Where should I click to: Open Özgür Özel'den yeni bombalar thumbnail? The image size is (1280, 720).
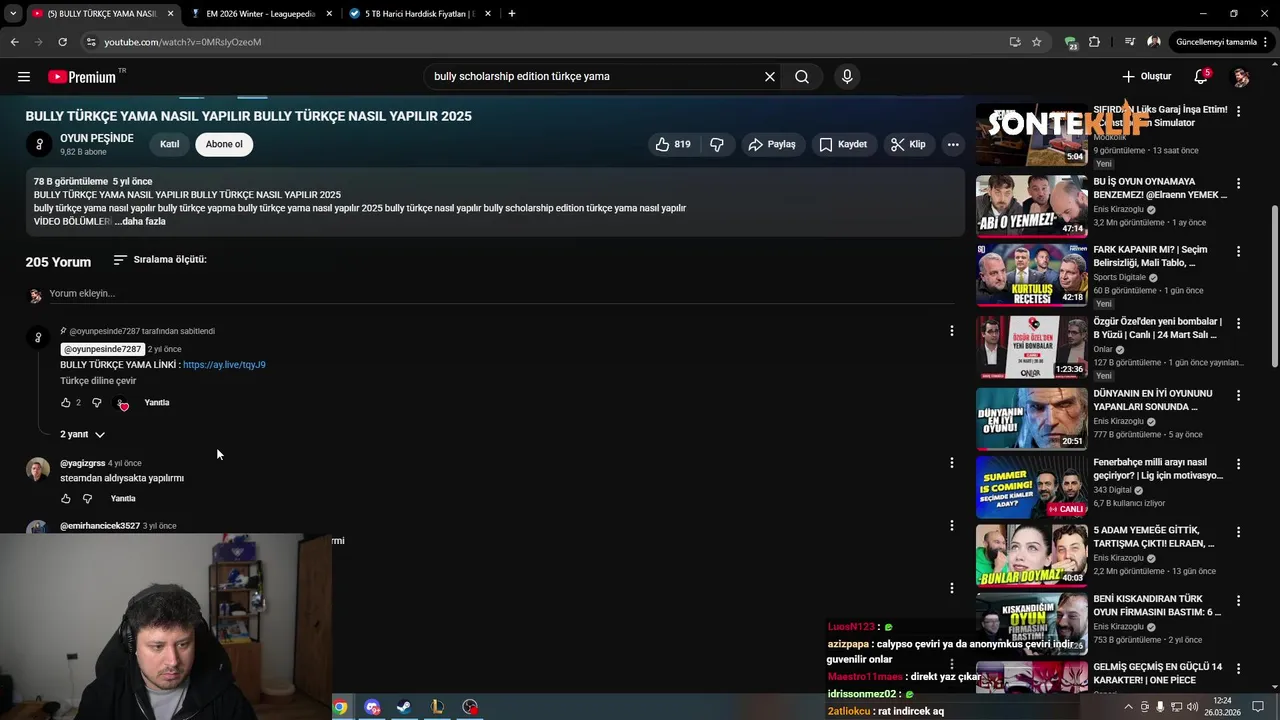tap(1031, 347)
